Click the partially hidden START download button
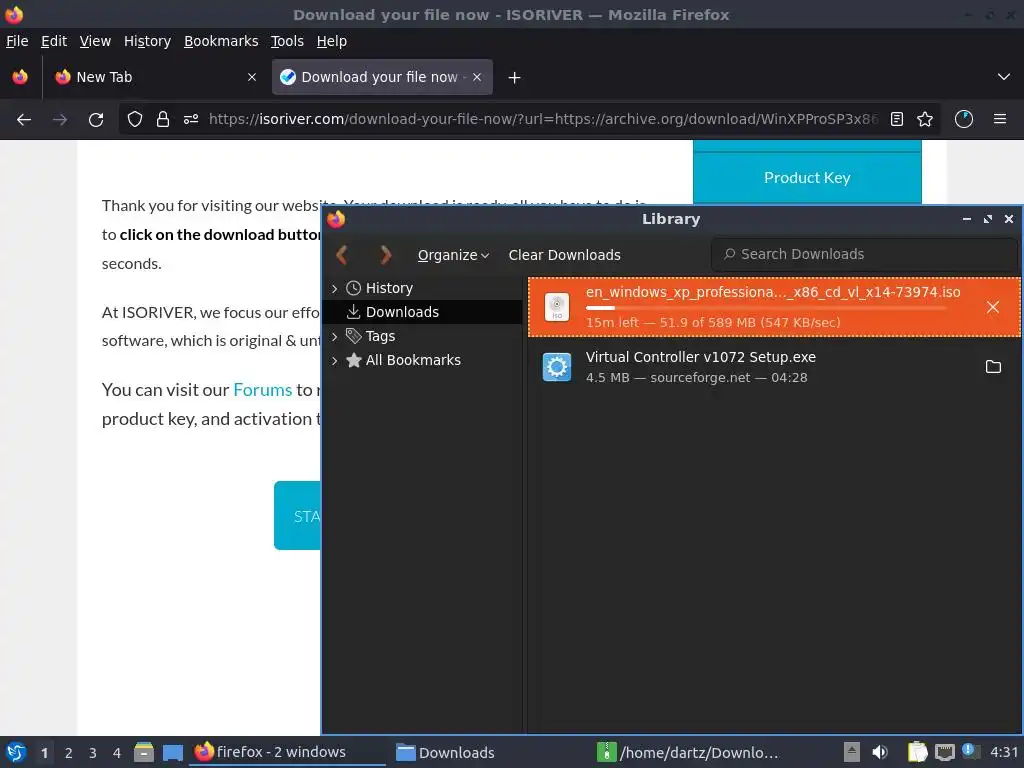The height and width of the screenshot is (768, 1024). (297, 516)
